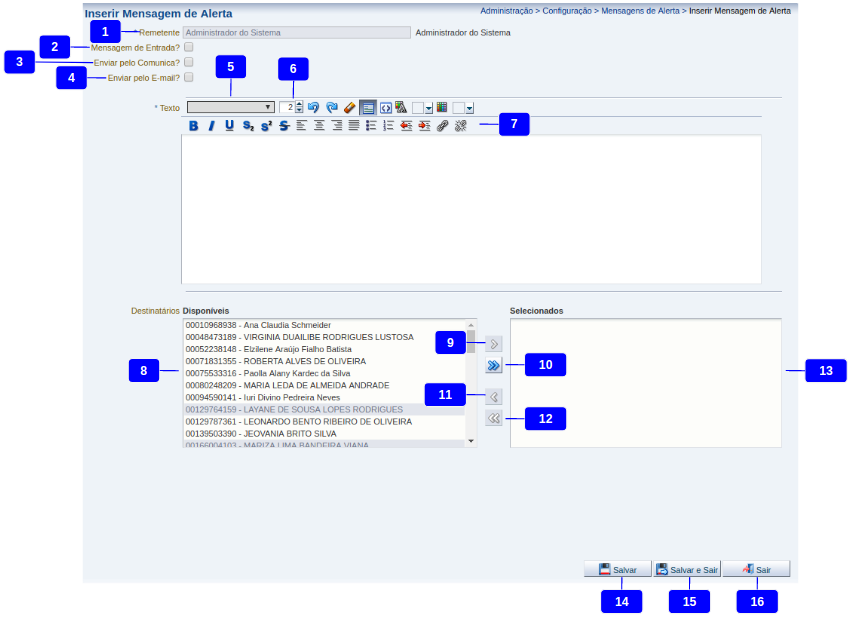Tick the Enviar pelo E-mail checkbox

tap(188, 77)
